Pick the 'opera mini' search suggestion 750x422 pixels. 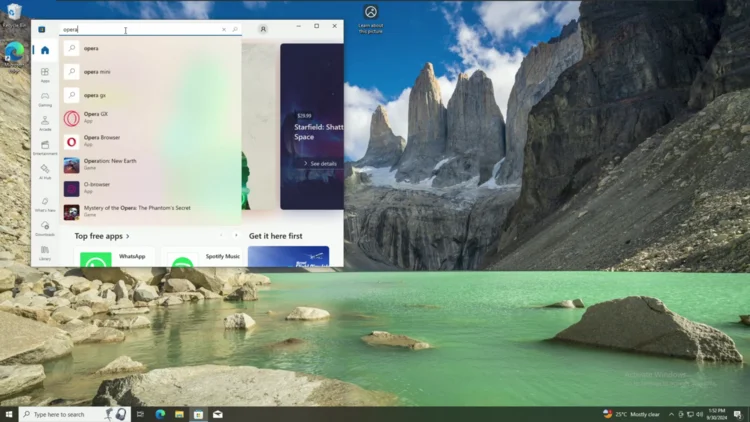151,71
